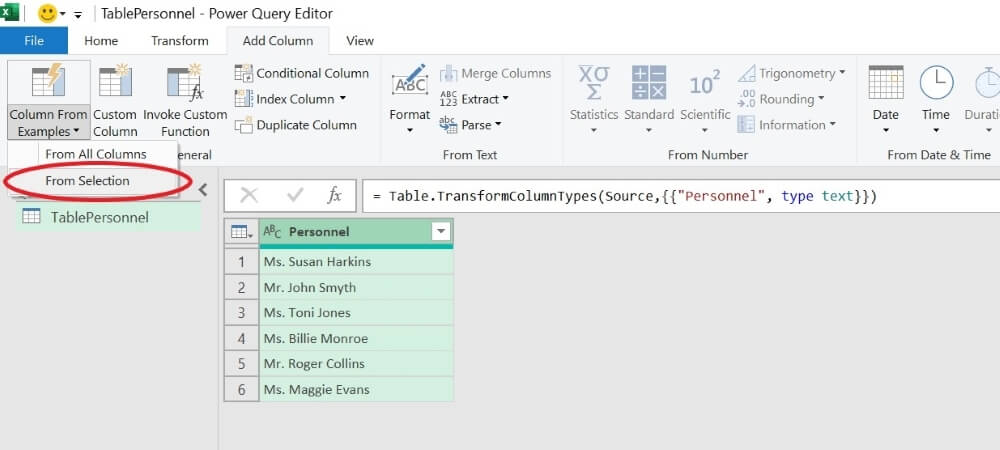The image size is (1000, 450).
Task: Switch to the Home tab
Action: pos(101,41)
